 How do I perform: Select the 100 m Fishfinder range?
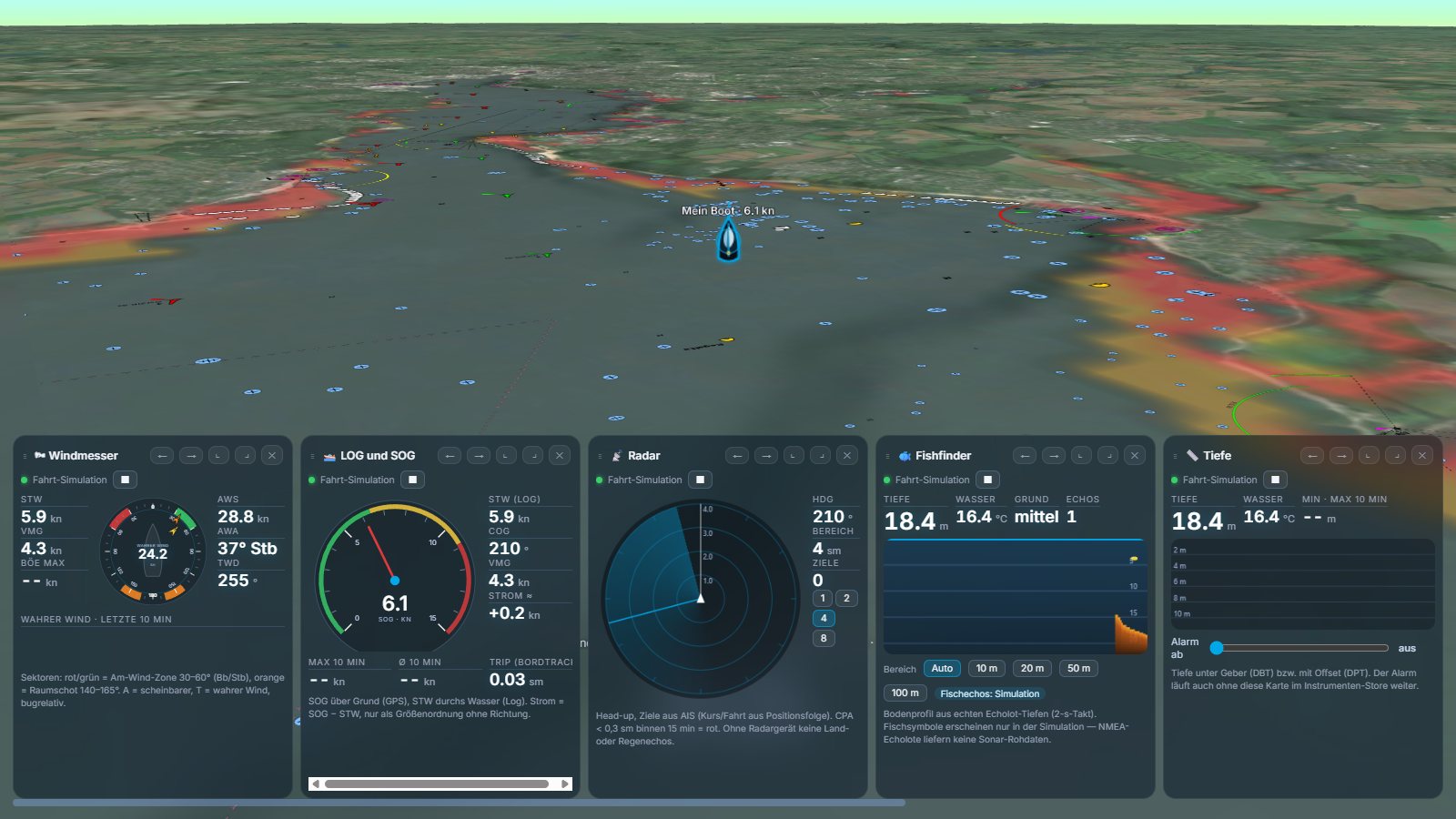coord(905,693)
